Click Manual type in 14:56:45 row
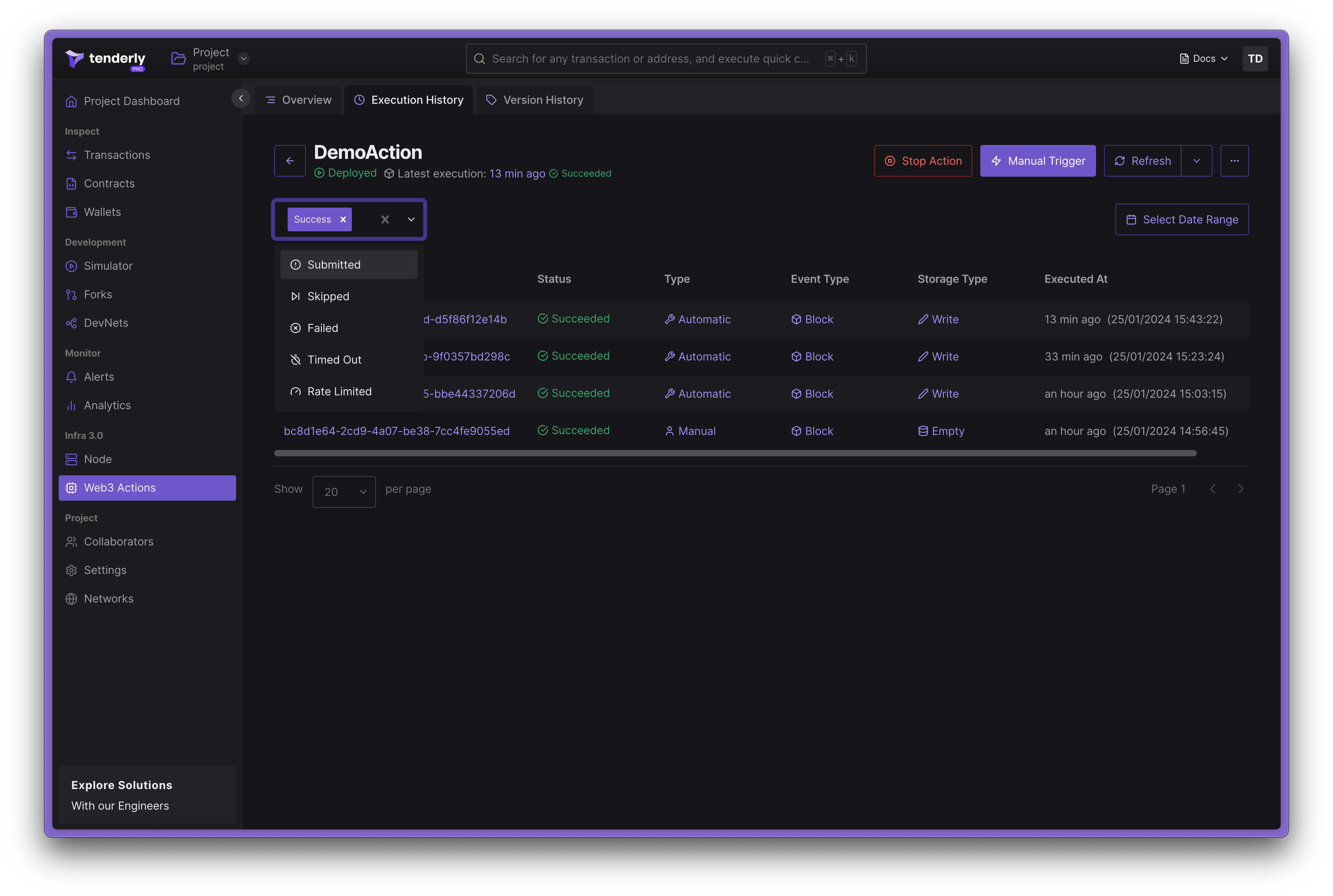1333x896 pixels. coord(690,431)
